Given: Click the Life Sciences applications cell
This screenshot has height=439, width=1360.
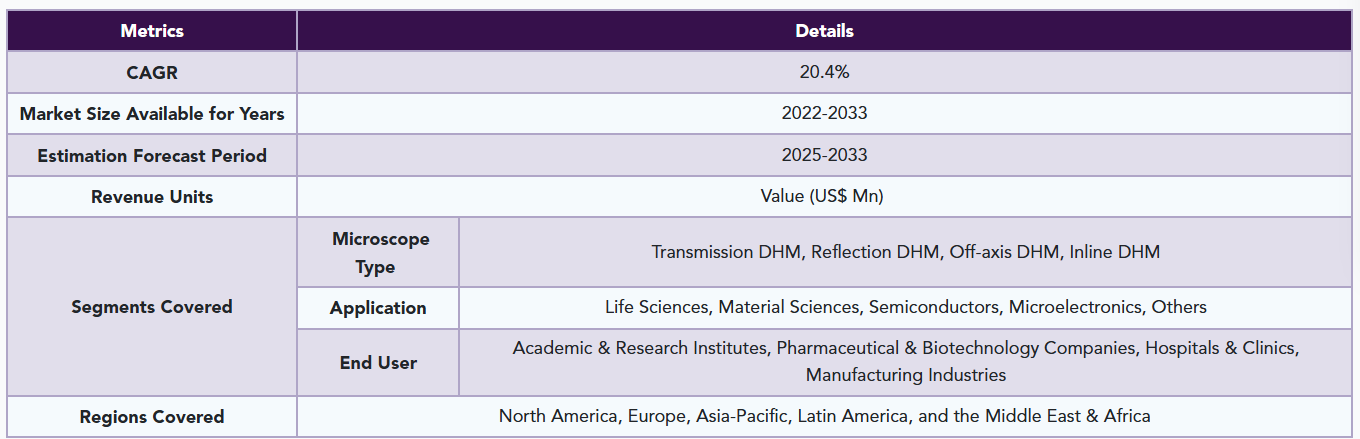Looking at the screenshot, I should click(905, 308).
